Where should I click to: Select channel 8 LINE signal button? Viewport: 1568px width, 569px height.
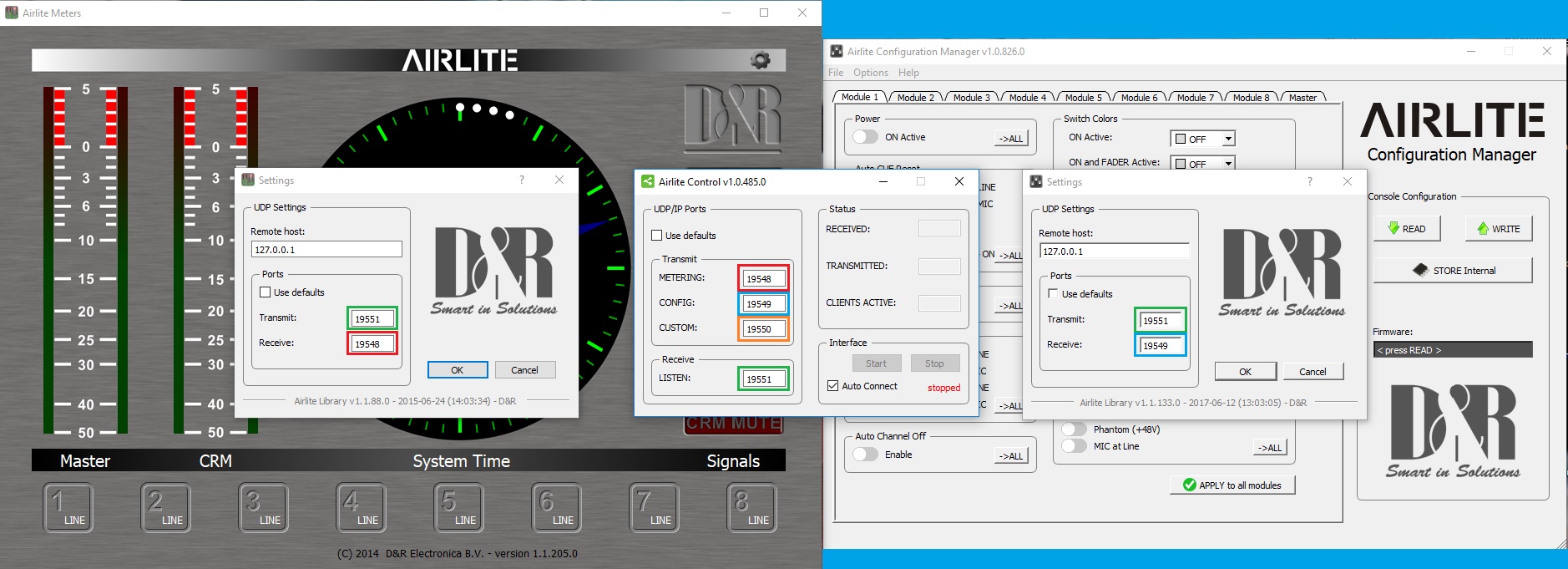click(751, 508)
